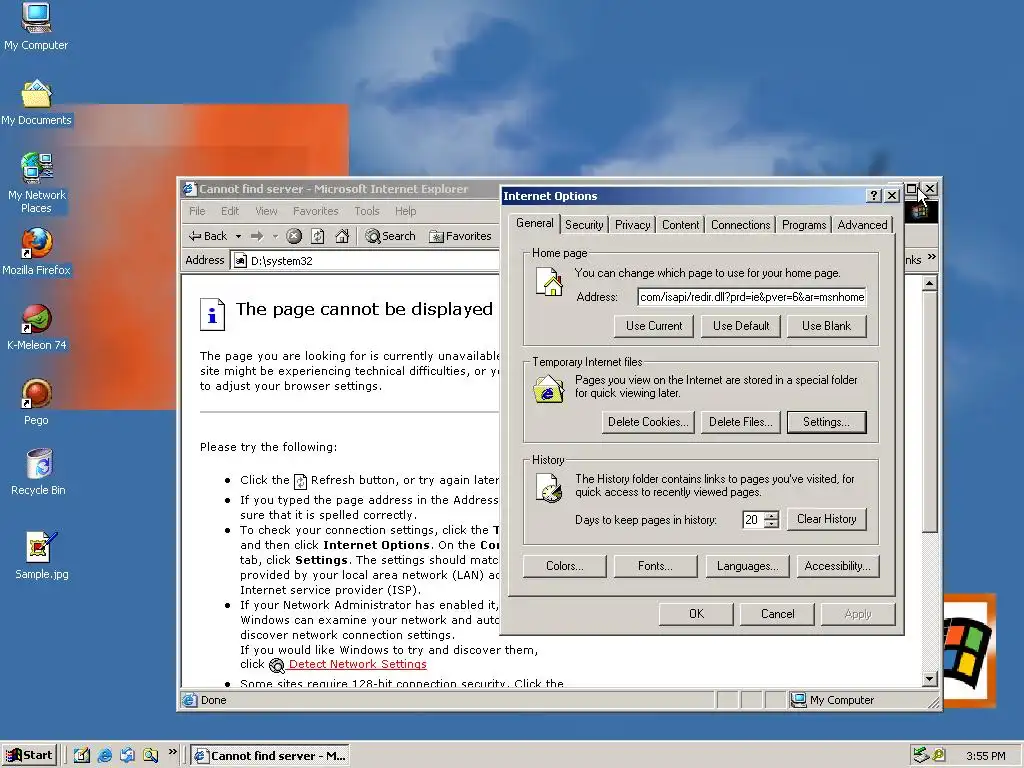Switch to the Advanced tab
1024x768 pixels.
click(862, 225)
